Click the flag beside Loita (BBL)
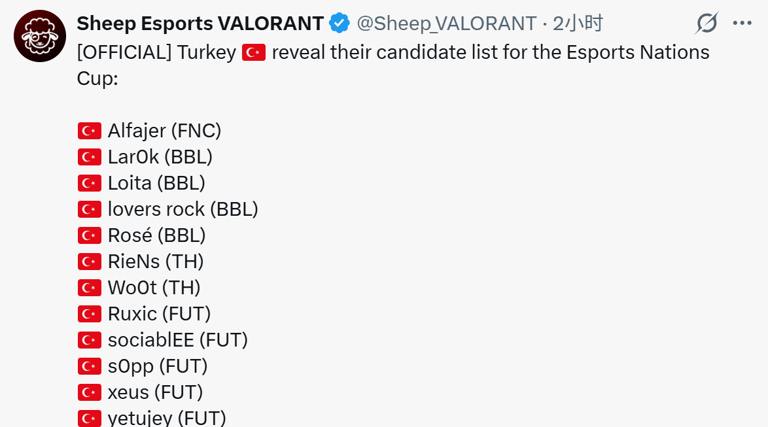Screen dimensions: 768x427 pos(90,183)
